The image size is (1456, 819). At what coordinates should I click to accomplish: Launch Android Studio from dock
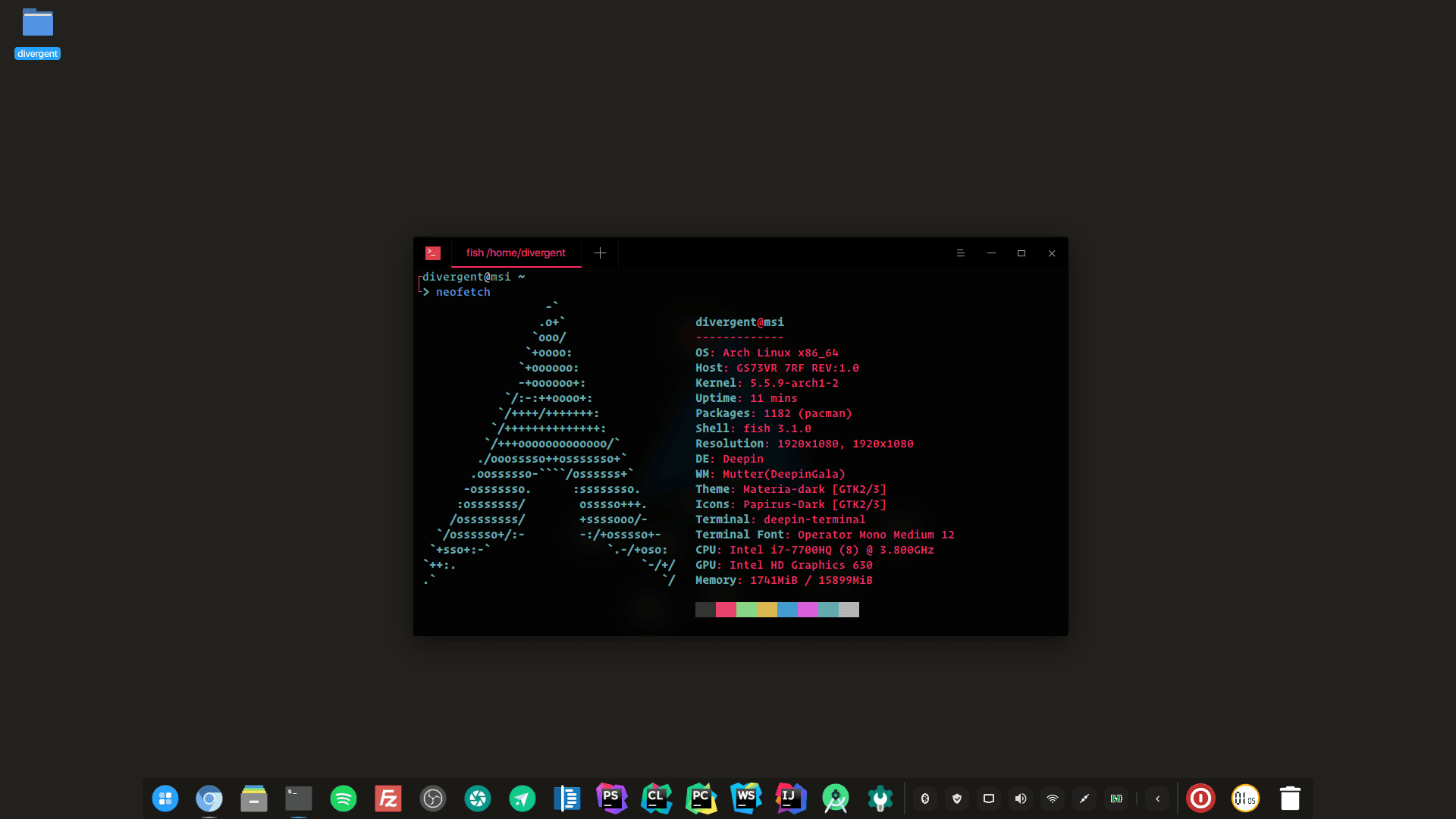[x=836, y=799]
